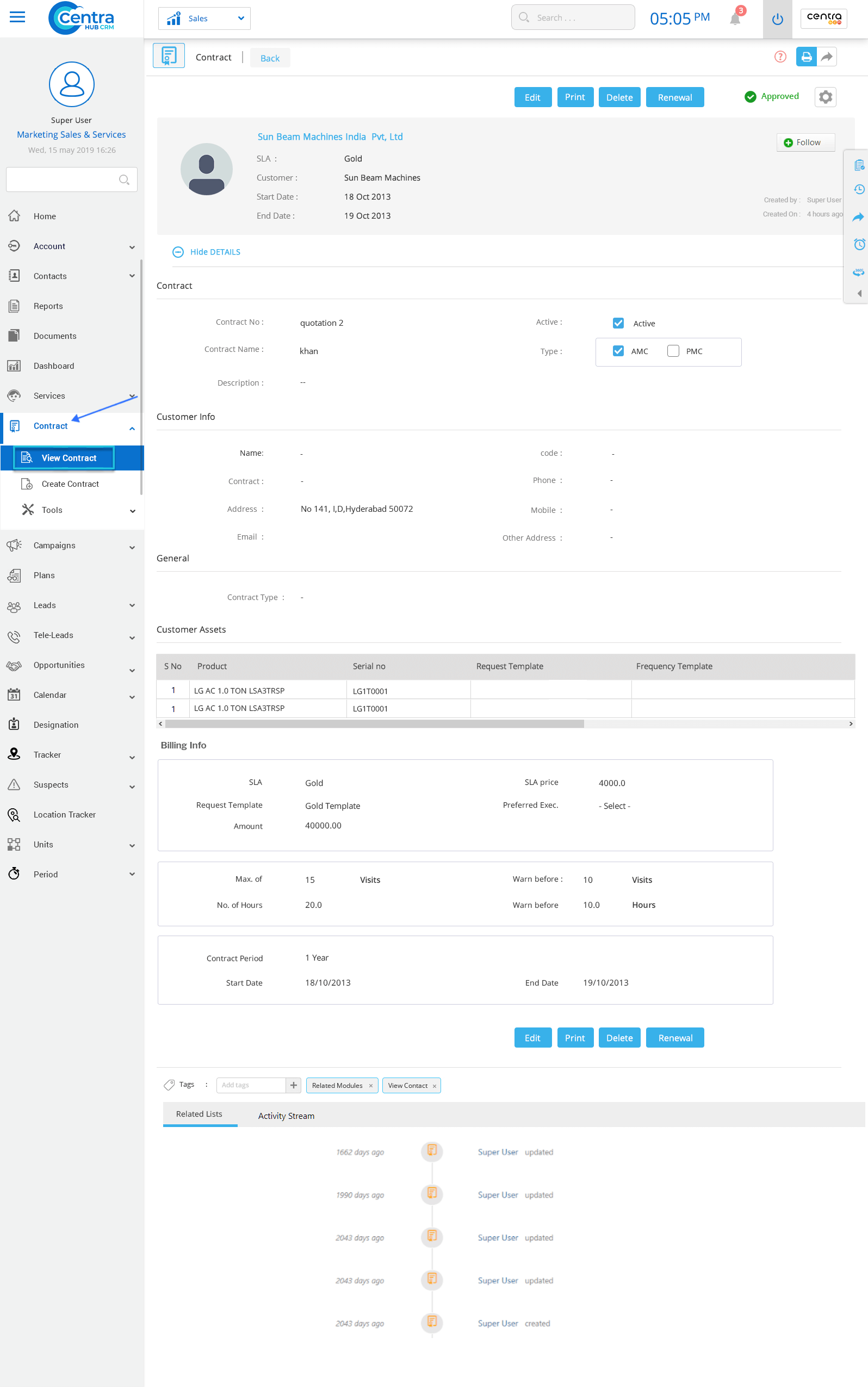Click the top Print button

click(x=575, y=97)
